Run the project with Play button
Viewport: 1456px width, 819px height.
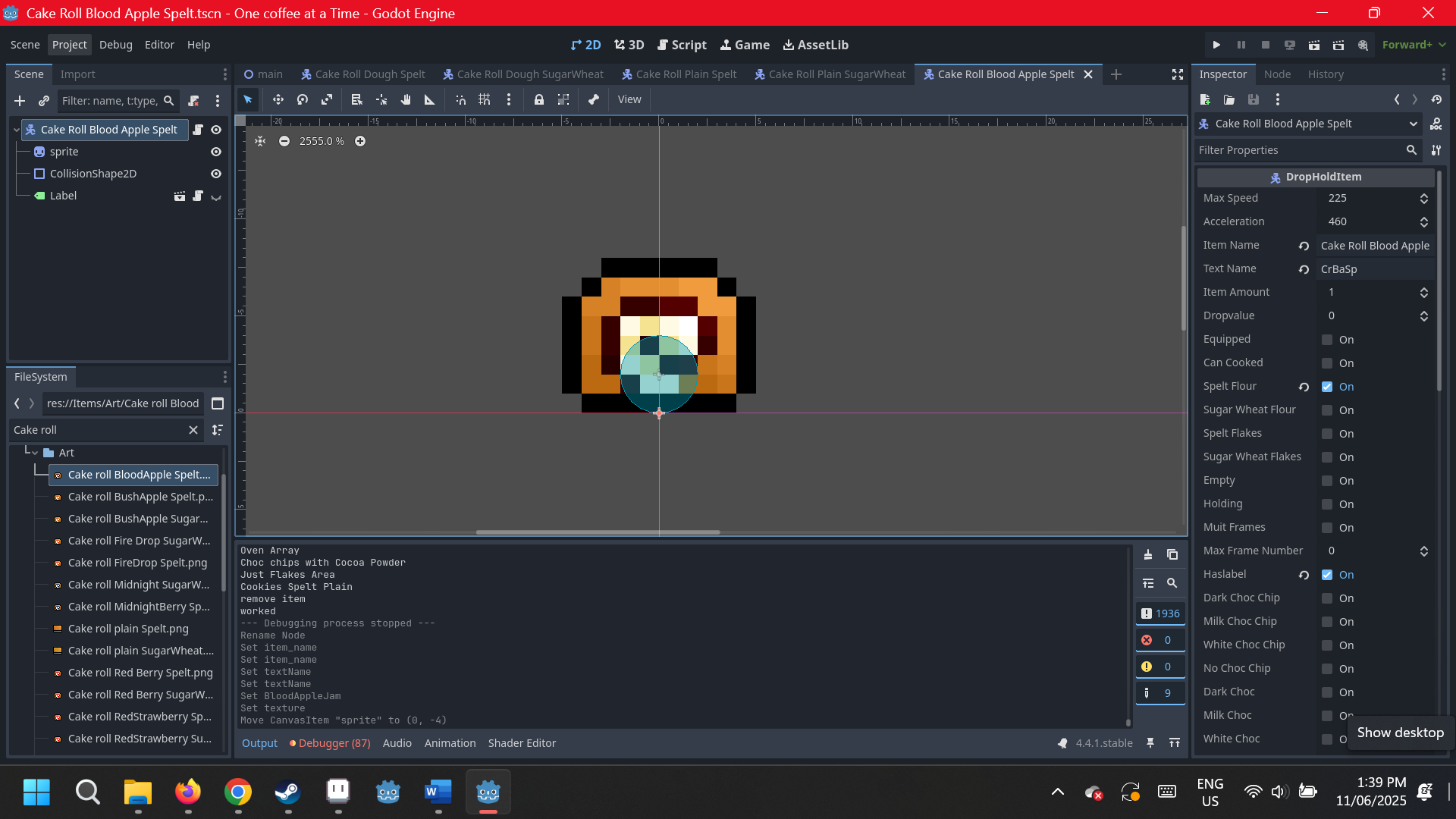[1216, 45]
